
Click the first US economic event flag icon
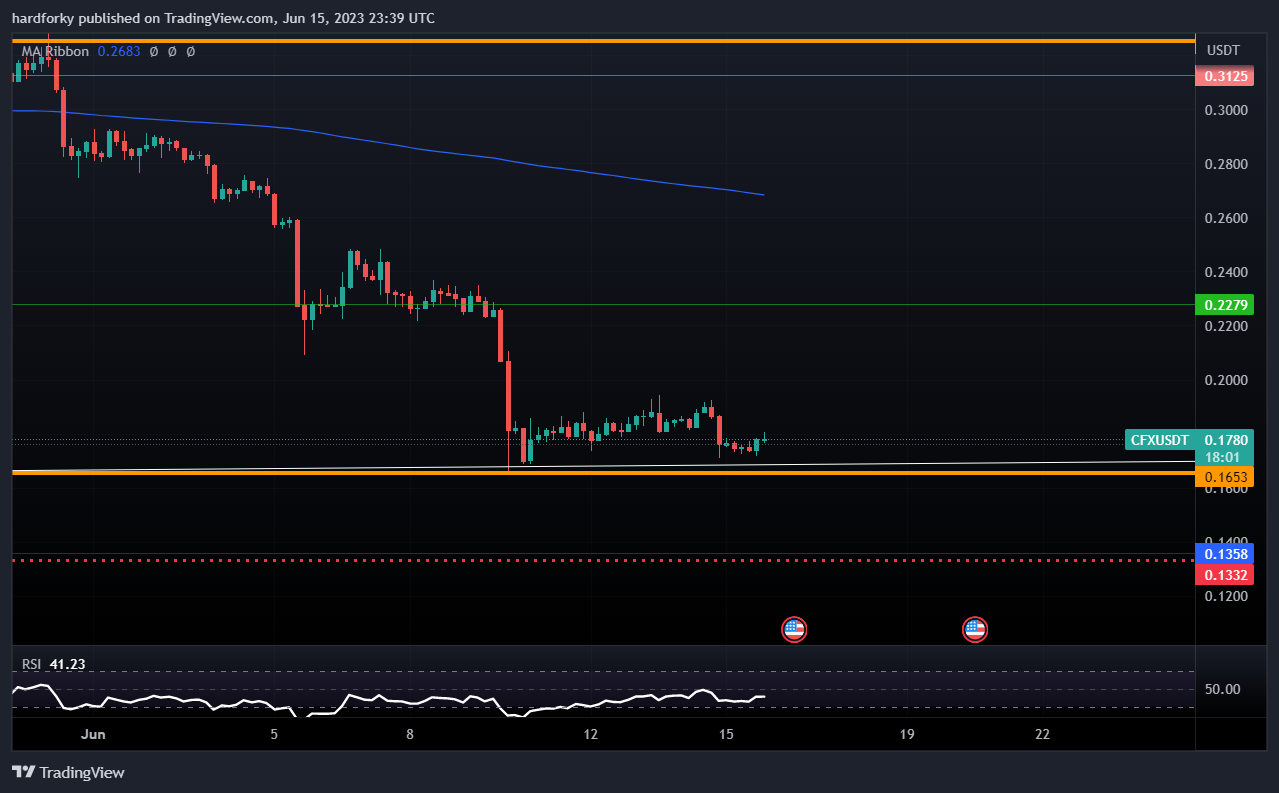793,629
